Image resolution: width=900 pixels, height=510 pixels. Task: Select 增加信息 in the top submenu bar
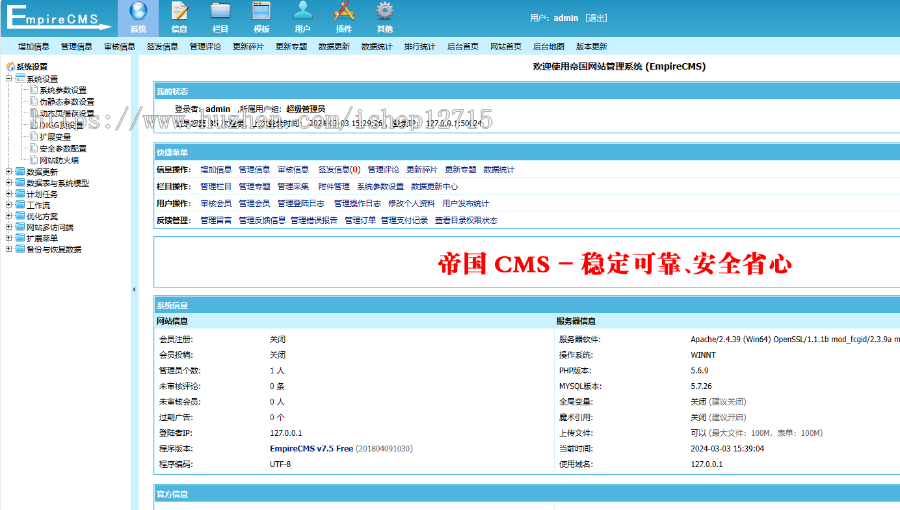coord(34,46)
